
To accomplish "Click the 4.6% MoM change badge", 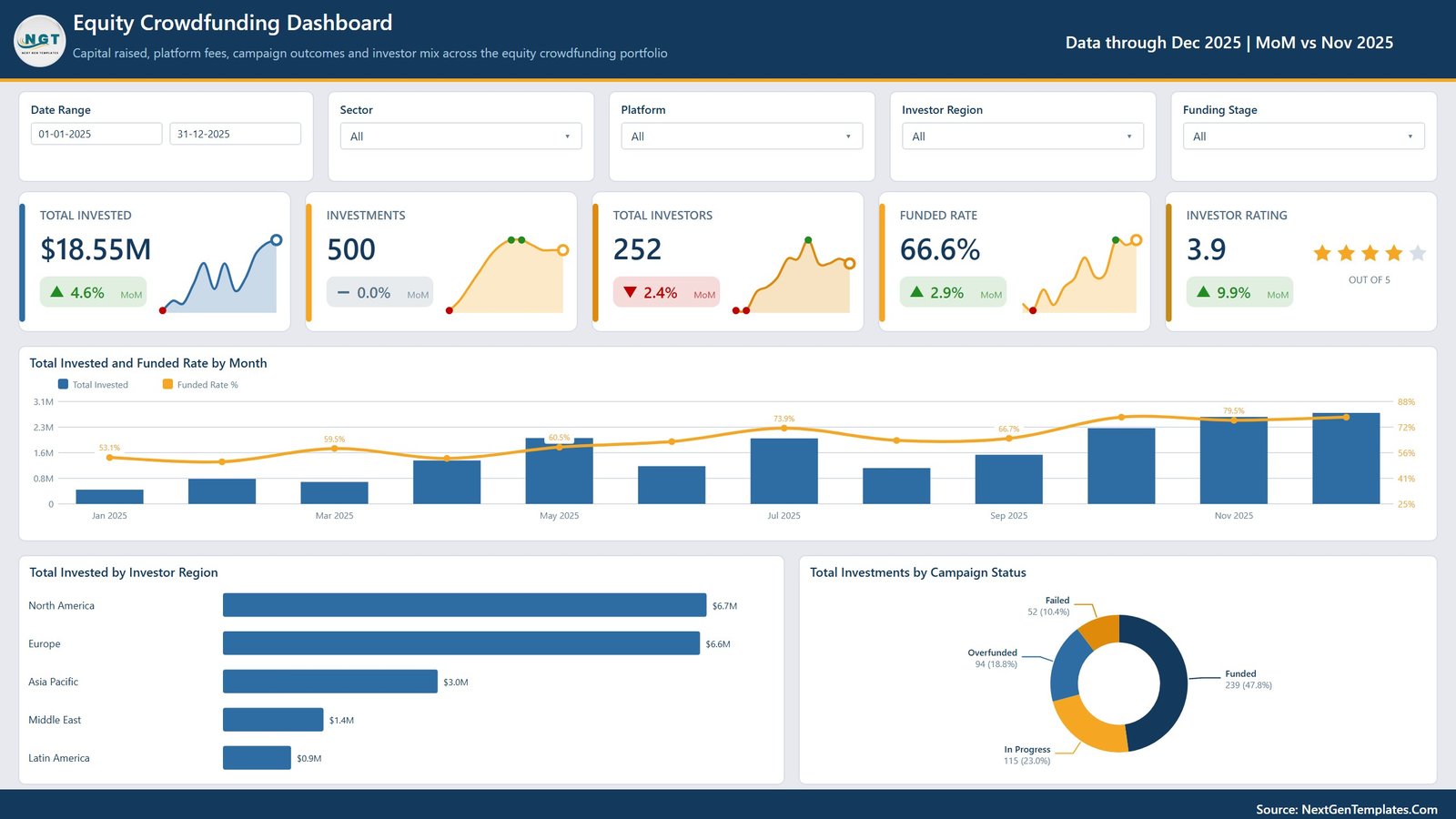I will point(93,292).
